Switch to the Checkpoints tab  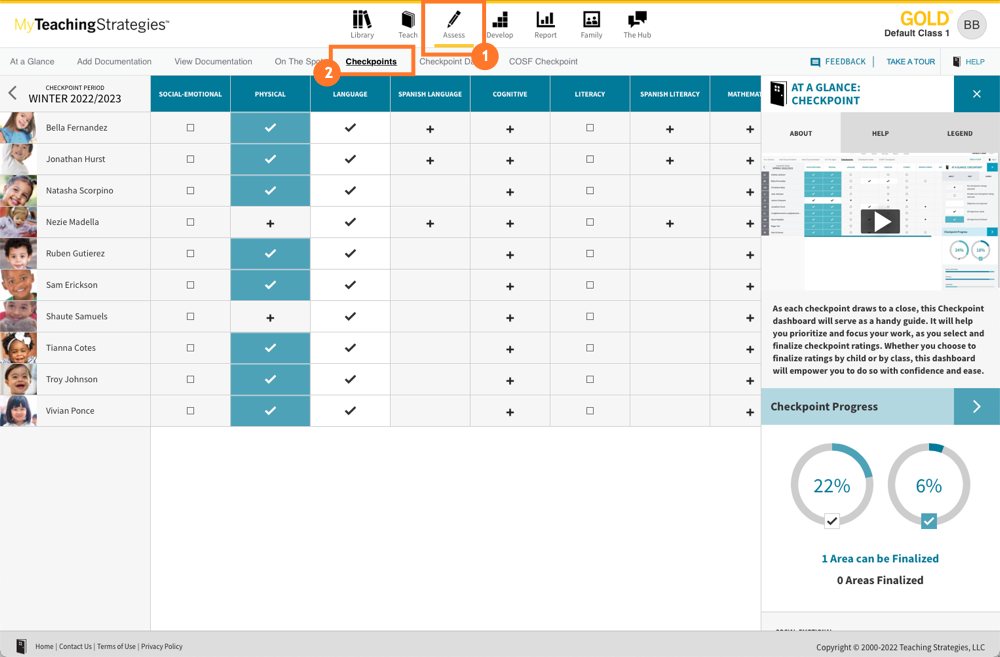pos(371,62)
